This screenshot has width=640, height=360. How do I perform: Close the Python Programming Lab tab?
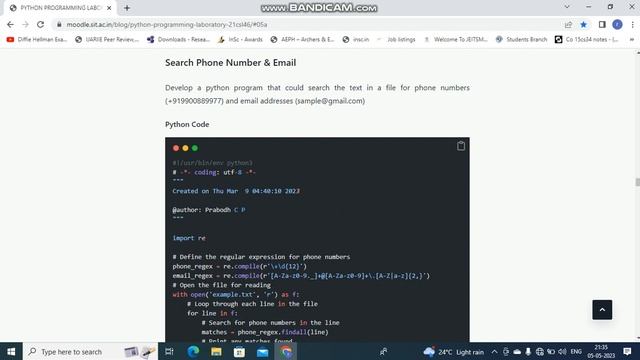(109, 8)
